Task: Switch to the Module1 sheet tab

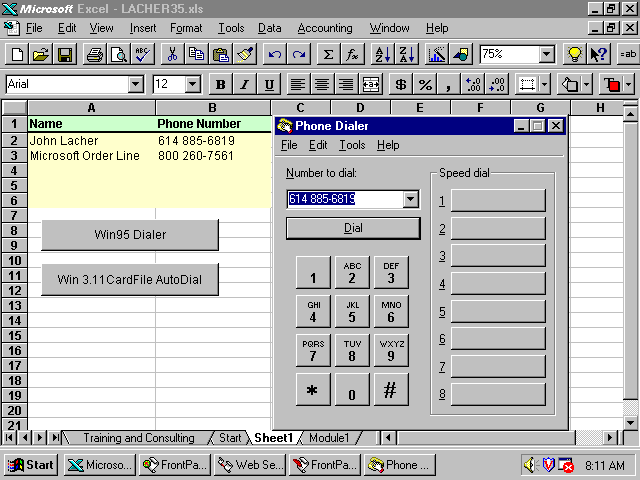Action: pyautogui.click(x=329, y=438)
